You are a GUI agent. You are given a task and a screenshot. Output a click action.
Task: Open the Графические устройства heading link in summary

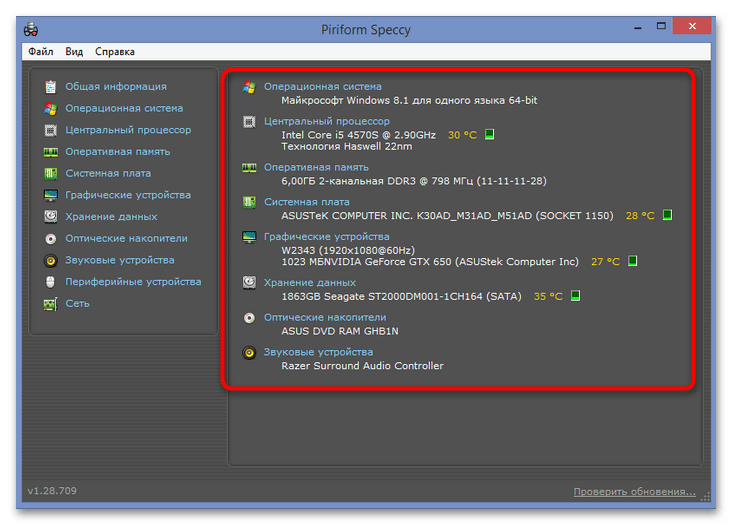327,237
